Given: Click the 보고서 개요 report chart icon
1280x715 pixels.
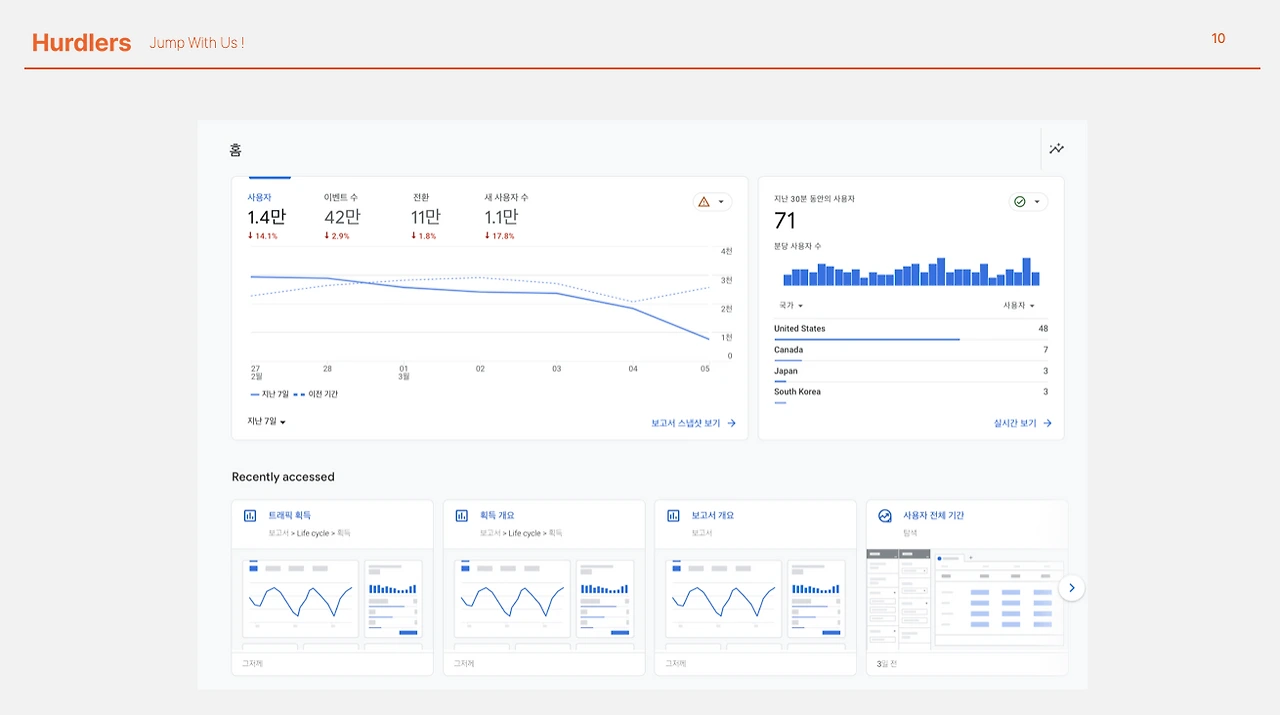Looking at the screenshot, I should pos(674,516).
